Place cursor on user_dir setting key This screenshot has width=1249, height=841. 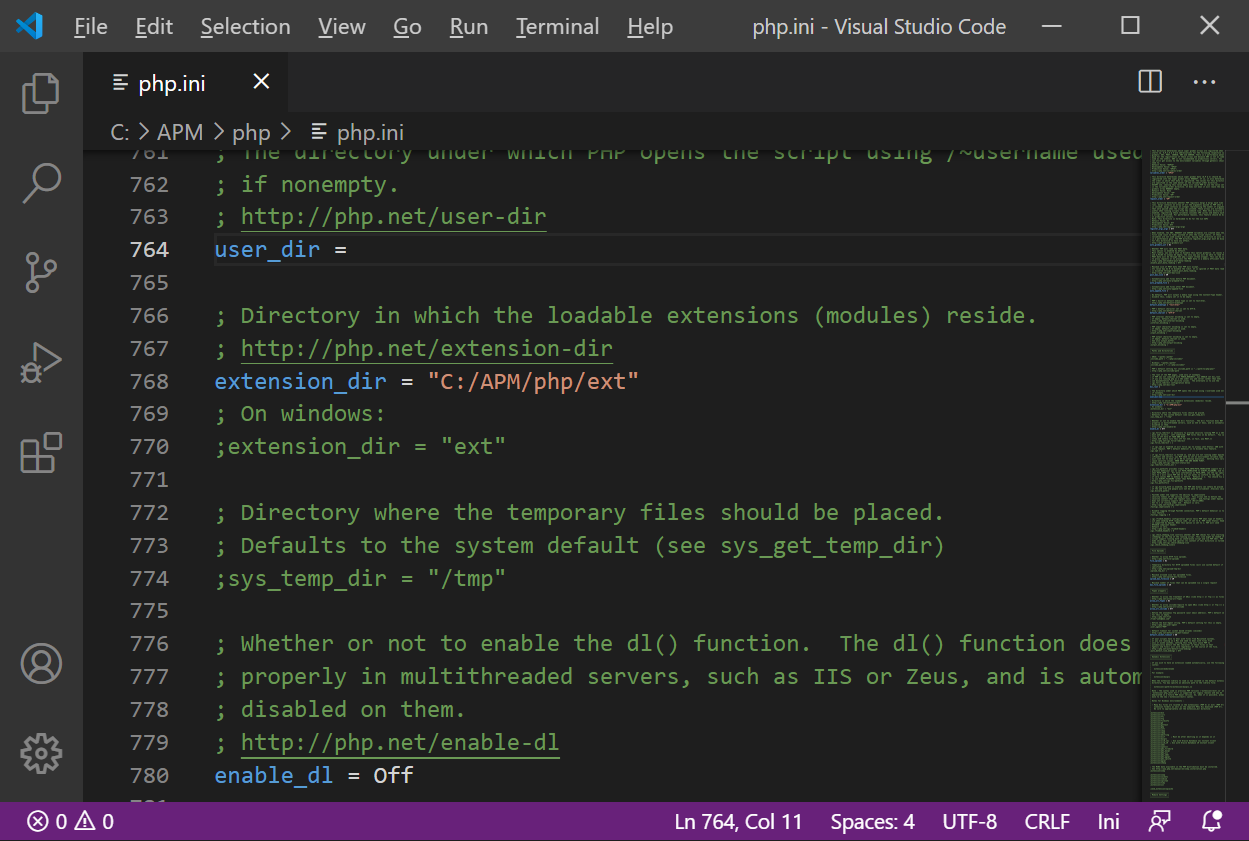pos(267,249)
